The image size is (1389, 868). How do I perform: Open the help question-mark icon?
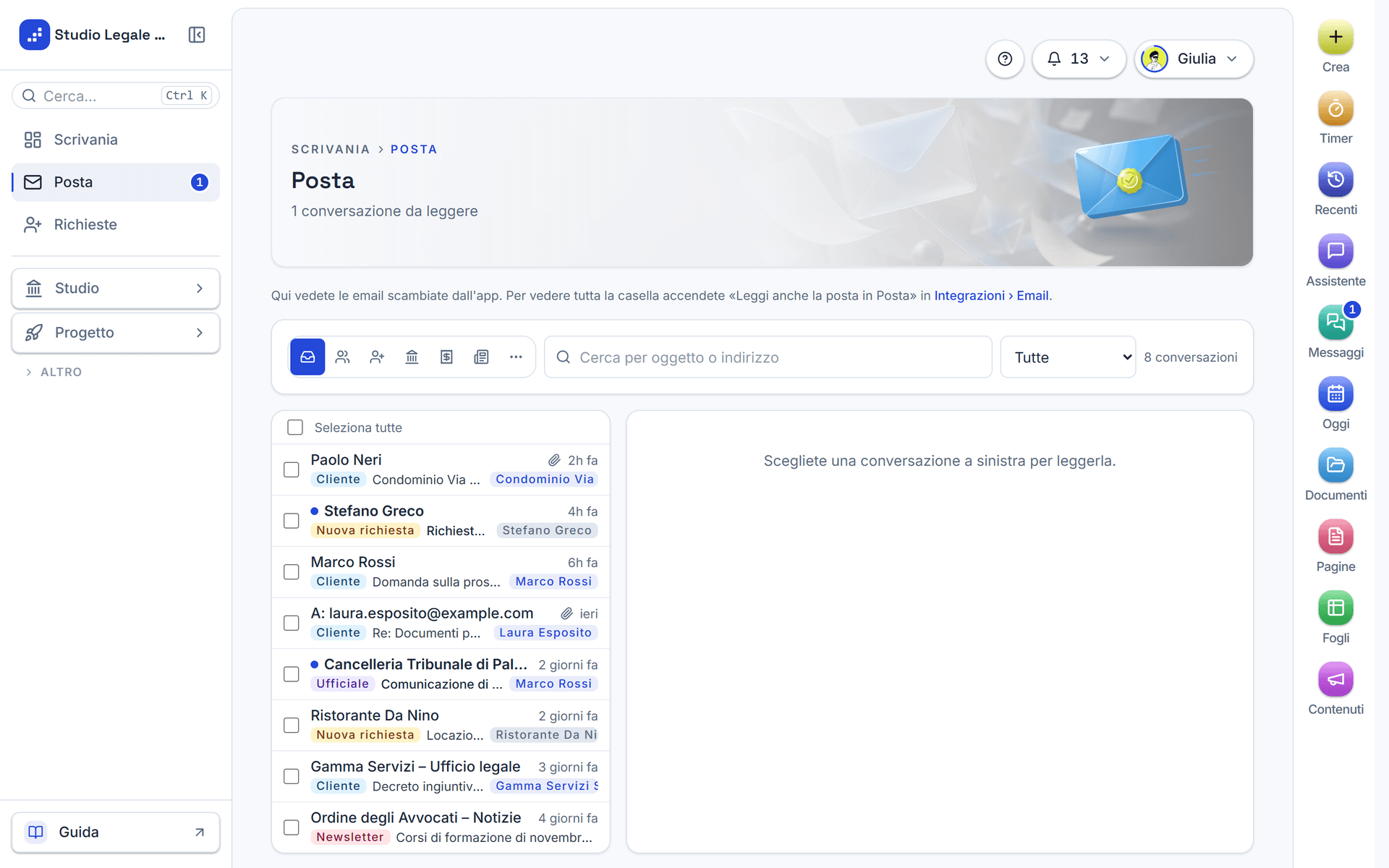(x=1005, y=59)
